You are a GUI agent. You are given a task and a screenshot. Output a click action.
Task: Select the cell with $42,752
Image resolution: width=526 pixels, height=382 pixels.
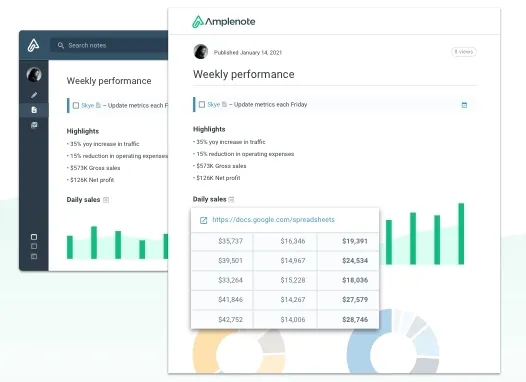pos(222,320)
